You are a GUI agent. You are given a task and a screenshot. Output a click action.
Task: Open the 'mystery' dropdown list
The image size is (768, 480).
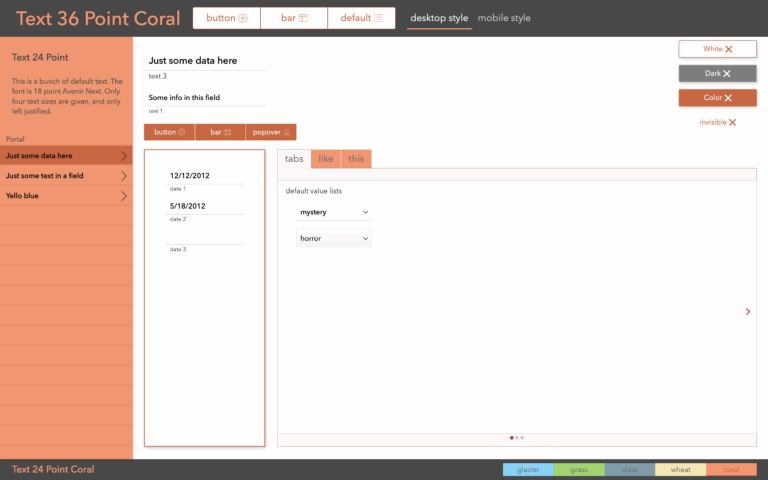[334, 212]
